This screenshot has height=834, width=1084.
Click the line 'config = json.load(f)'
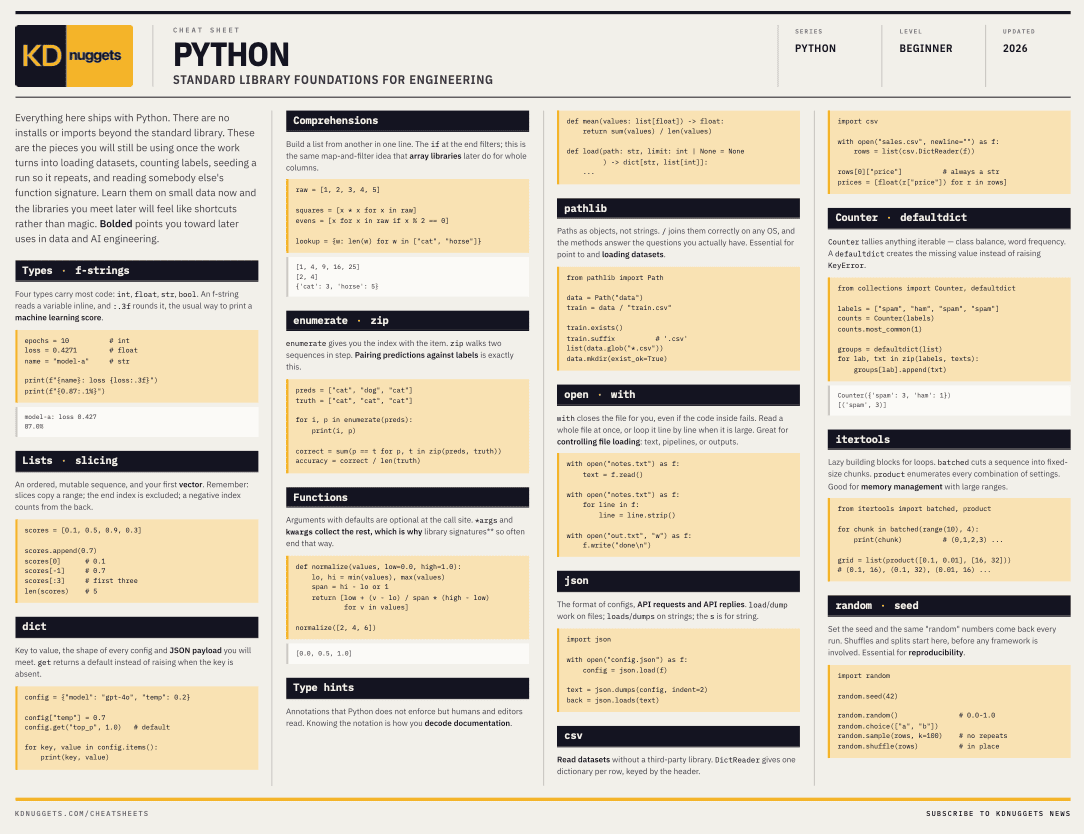(x=625, y=670)
